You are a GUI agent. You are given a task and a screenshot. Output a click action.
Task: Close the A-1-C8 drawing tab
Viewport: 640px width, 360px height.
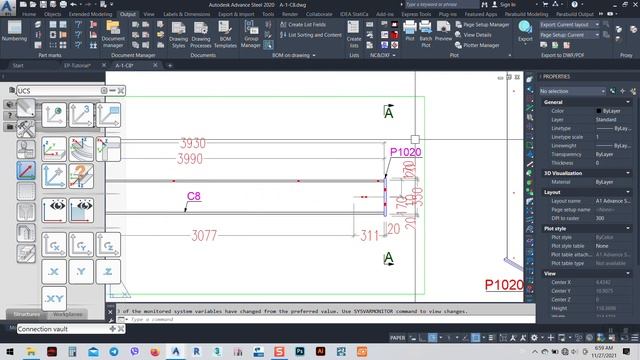[155, 65]
